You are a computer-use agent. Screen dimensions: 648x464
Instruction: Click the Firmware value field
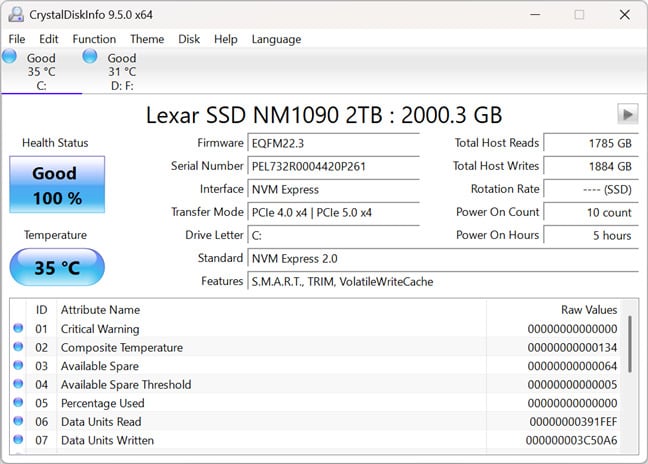[x=333, y=143]
